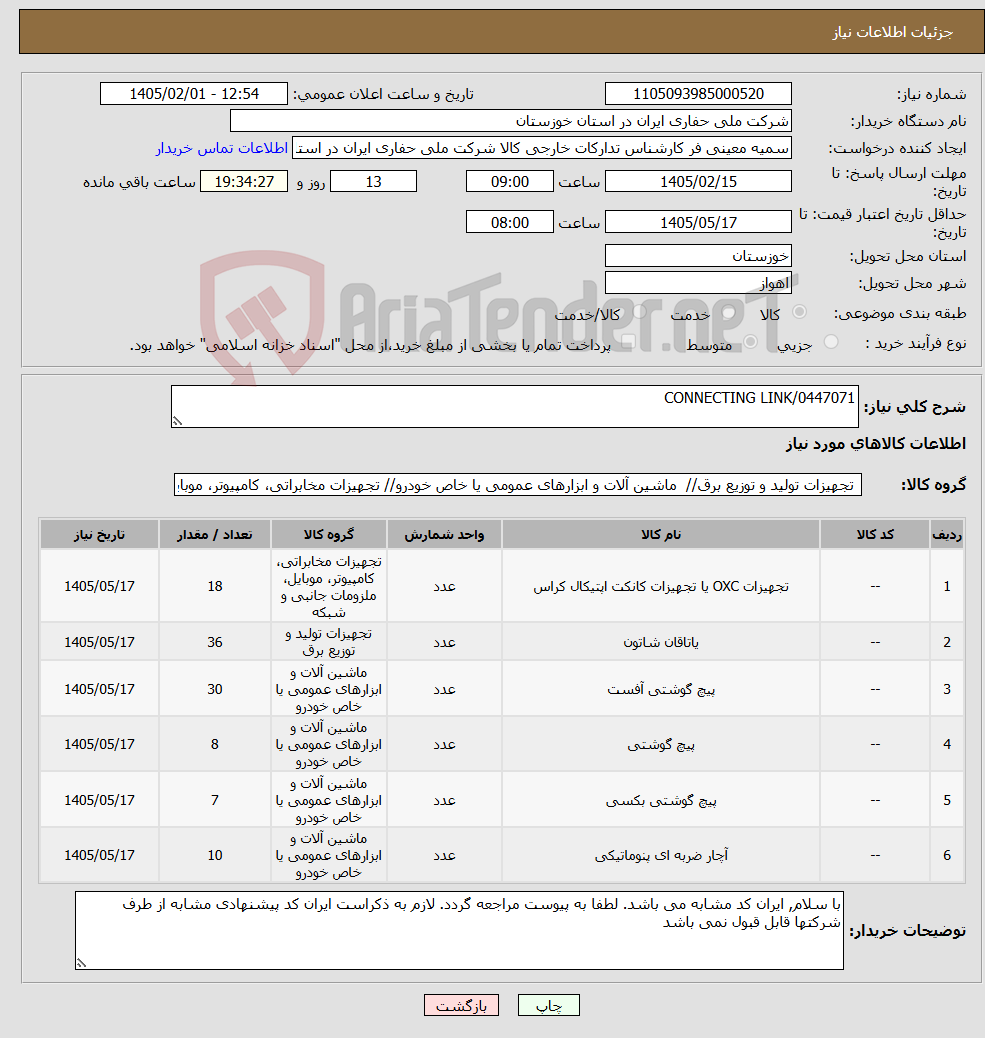Screen dimensions: 985x1038
Task: Click quantity 8 in row 4
Action: 214,744
